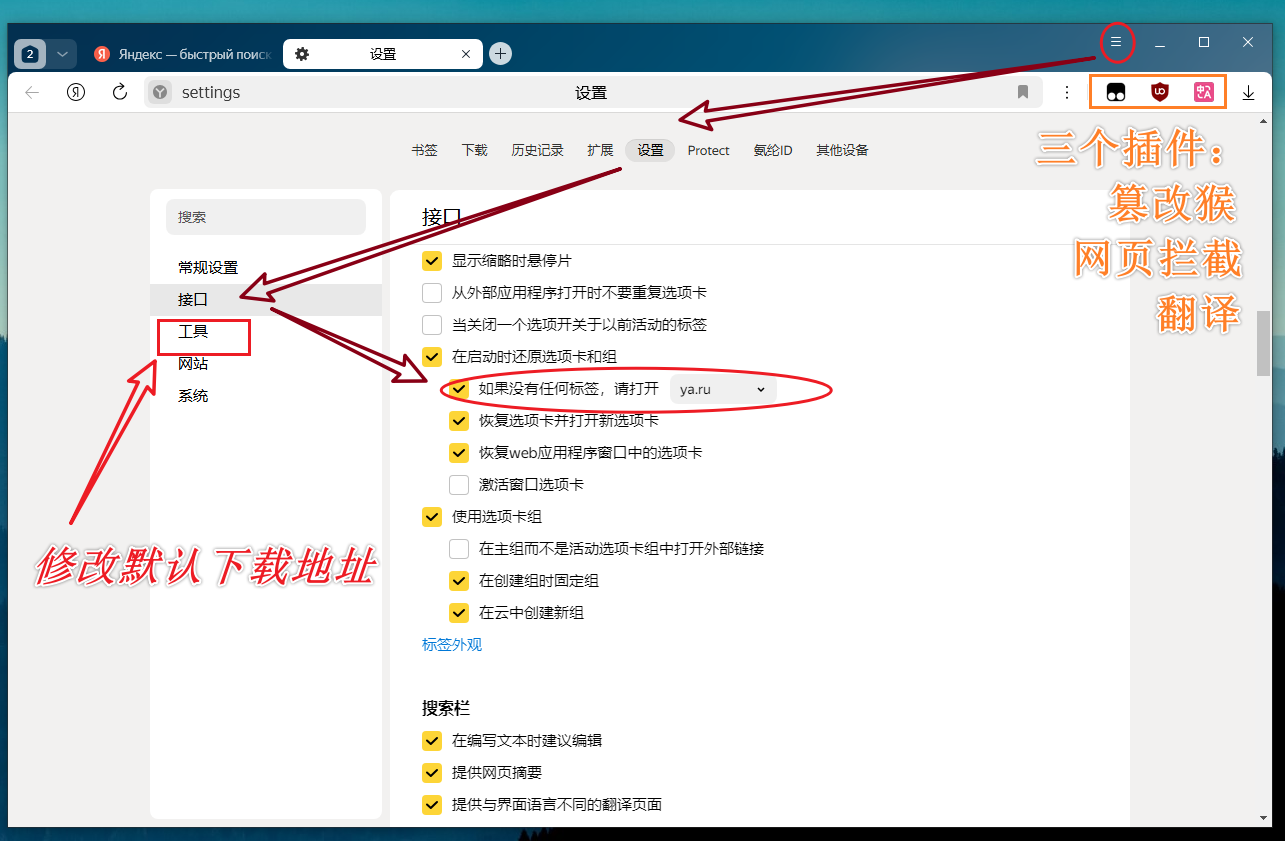The height and width of the screenshot is (841, 1285).
Task: Click the Tampermonkey extension icon
Action: (x=1116, y=93)
